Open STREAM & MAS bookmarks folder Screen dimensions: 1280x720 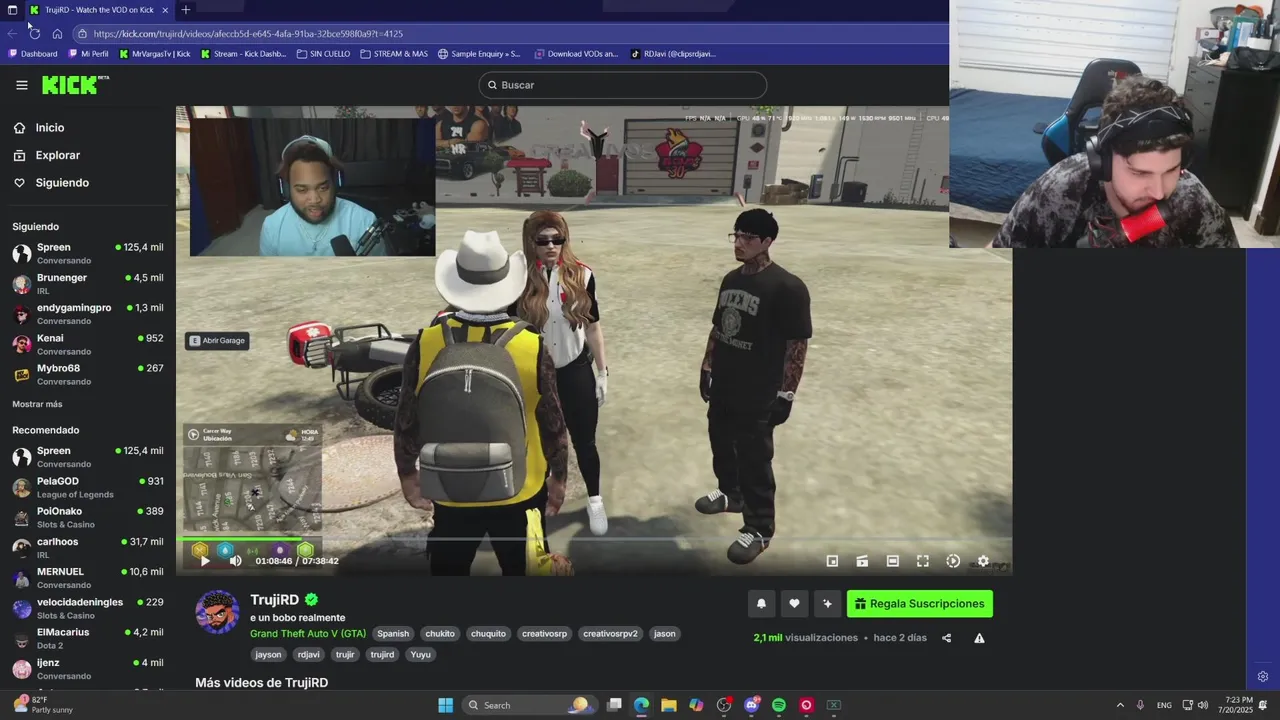(394, 54)
